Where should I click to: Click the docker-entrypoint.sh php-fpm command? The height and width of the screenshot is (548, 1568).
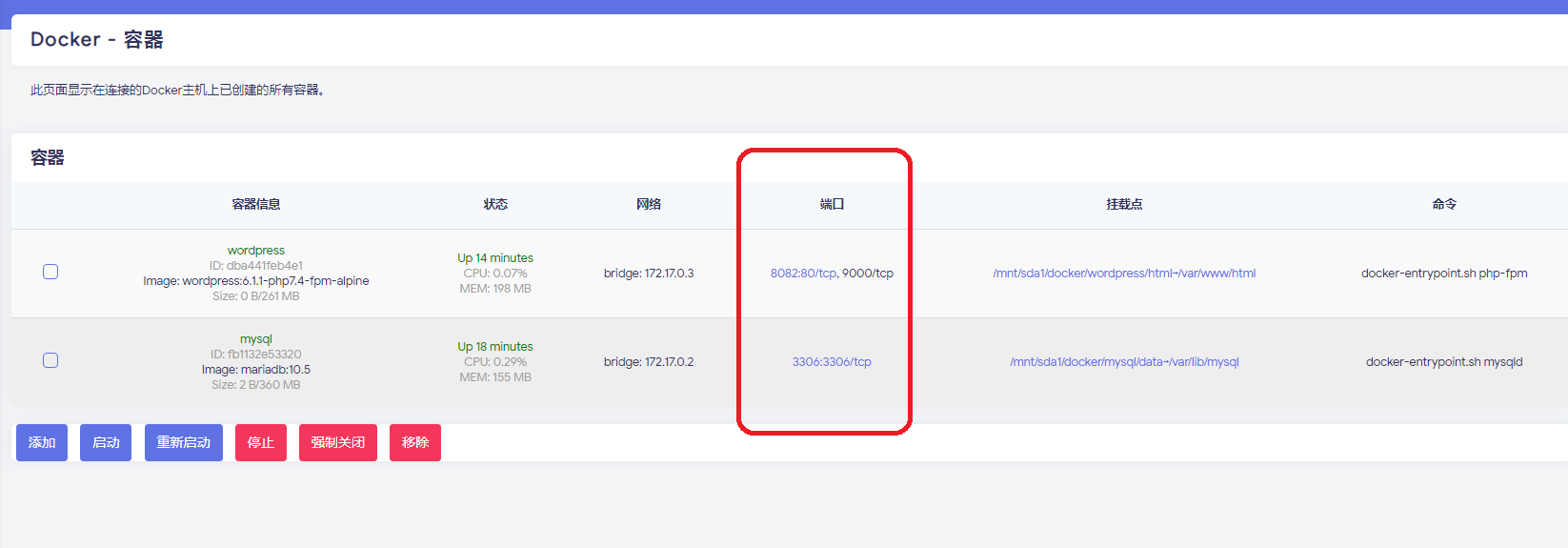1444,274
